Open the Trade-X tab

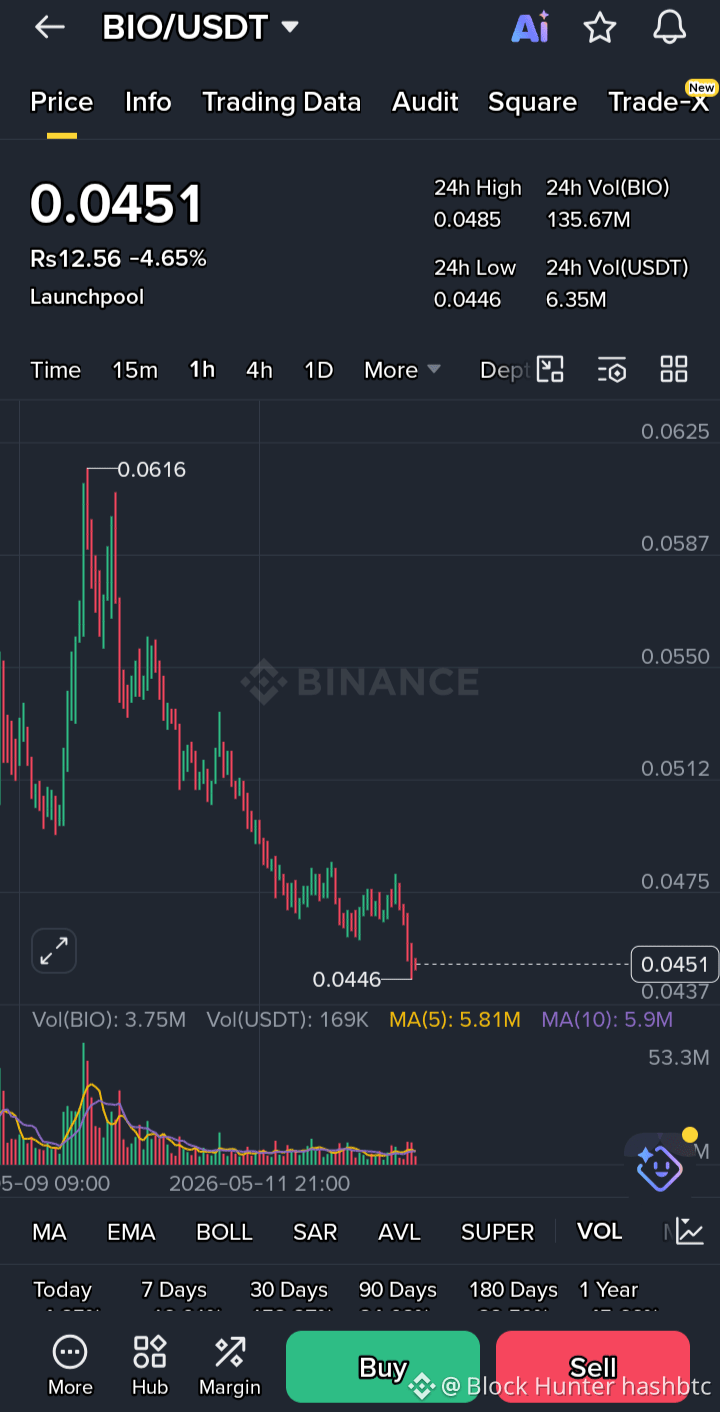pos(658,102)
